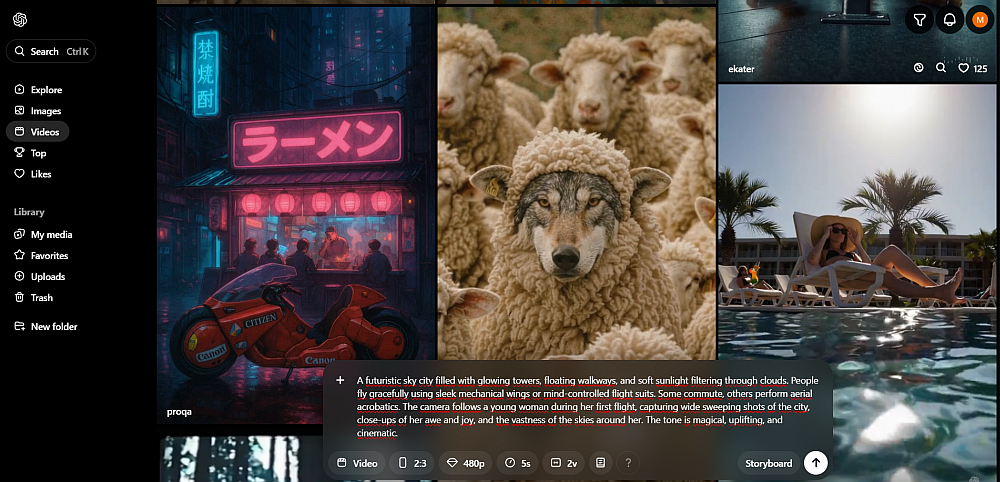Change the 2:3 aspect ratio
The height and width of the screenshot is (482, 1000).
point(412,463)
